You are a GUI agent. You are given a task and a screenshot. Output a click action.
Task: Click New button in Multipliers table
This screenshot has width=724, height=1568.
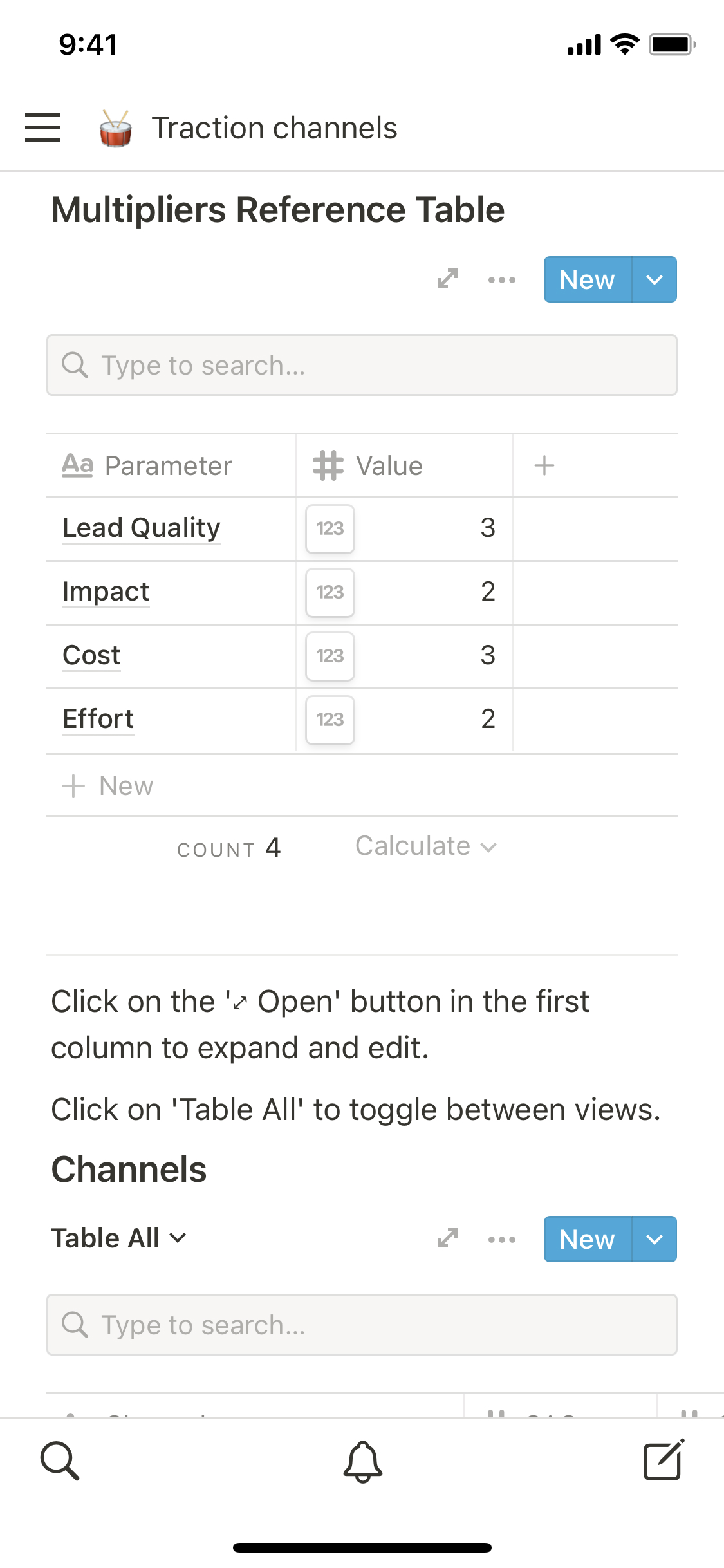coord(587,279)
